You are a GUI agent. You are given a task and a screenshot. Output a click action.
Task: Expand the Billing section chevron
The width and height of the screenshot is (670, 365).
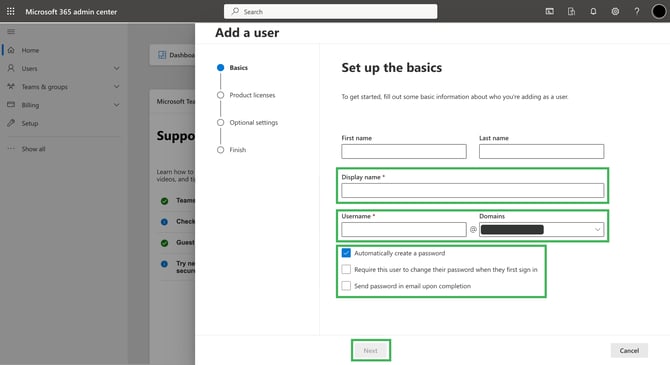pos(116,105)
